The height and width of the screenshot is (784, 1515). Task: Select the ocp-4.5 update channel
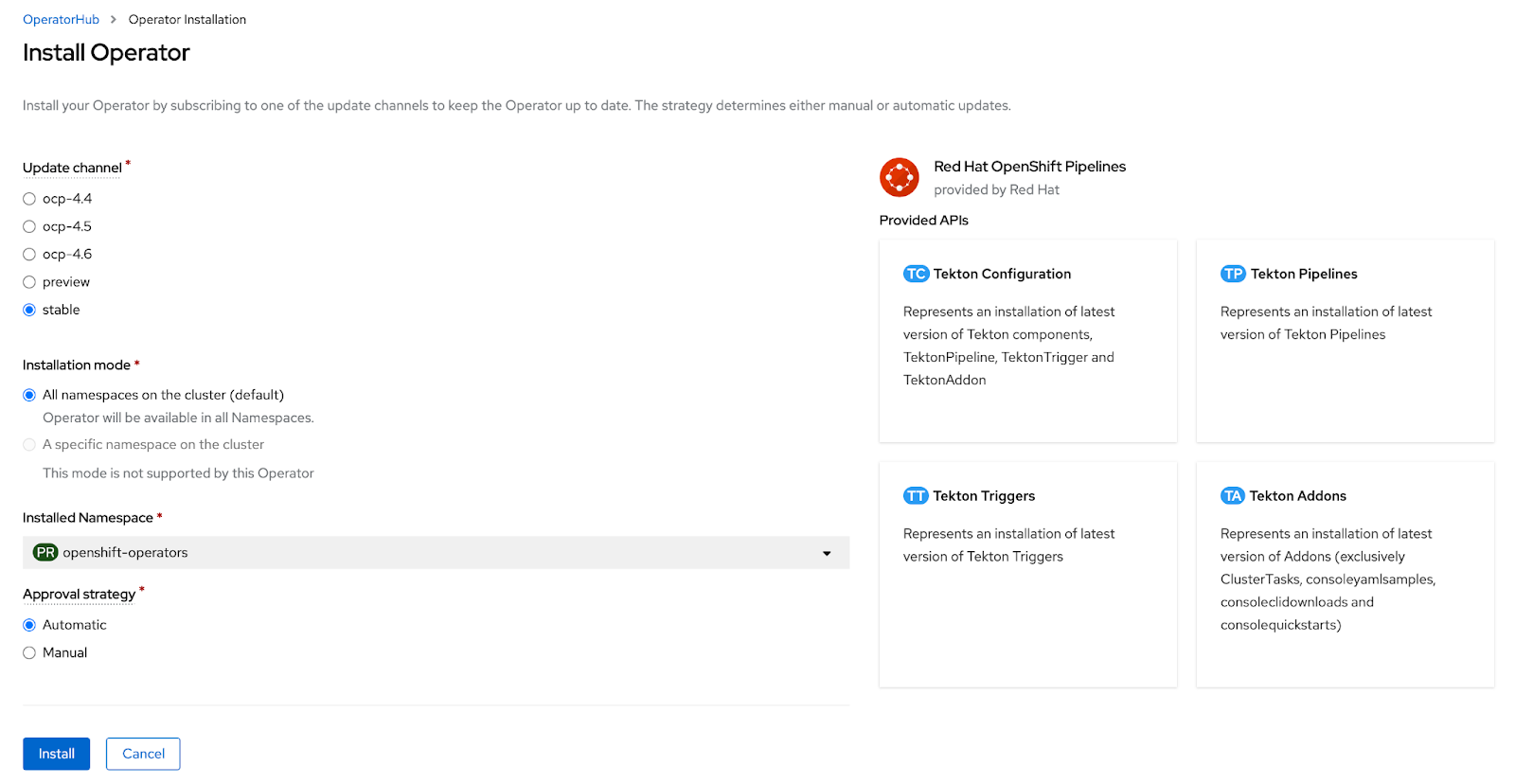[29, 226]
